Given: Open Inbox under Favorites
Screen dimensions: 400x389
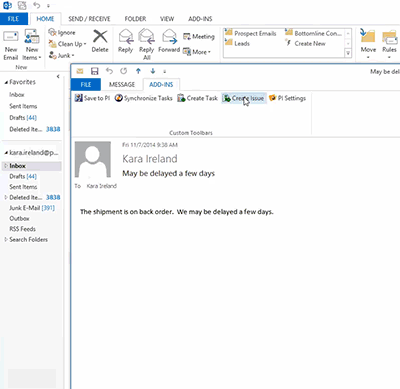Looking at the screenshot, I should [17, 94].
